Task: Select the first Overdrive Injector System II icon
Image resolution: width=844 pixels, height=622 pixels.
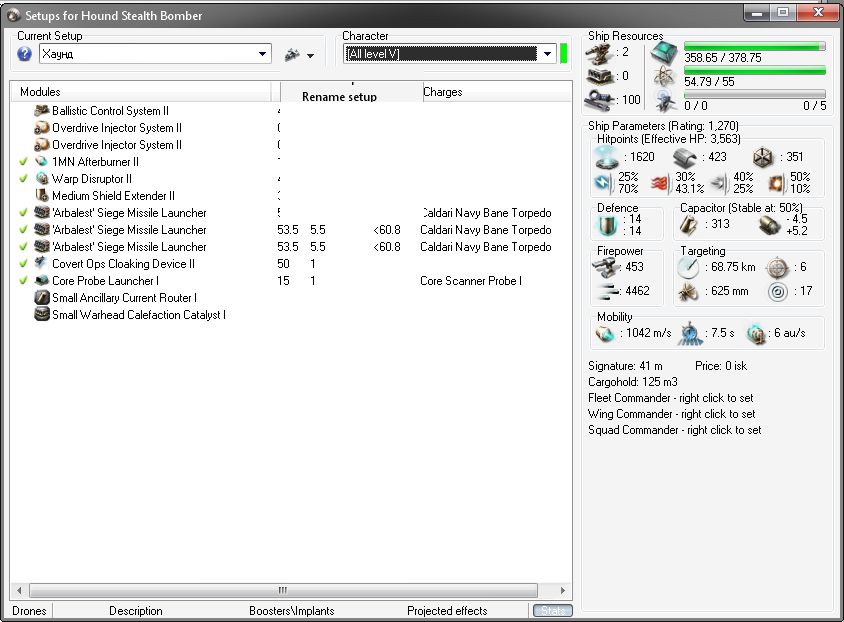Action: tap(41, 128)
